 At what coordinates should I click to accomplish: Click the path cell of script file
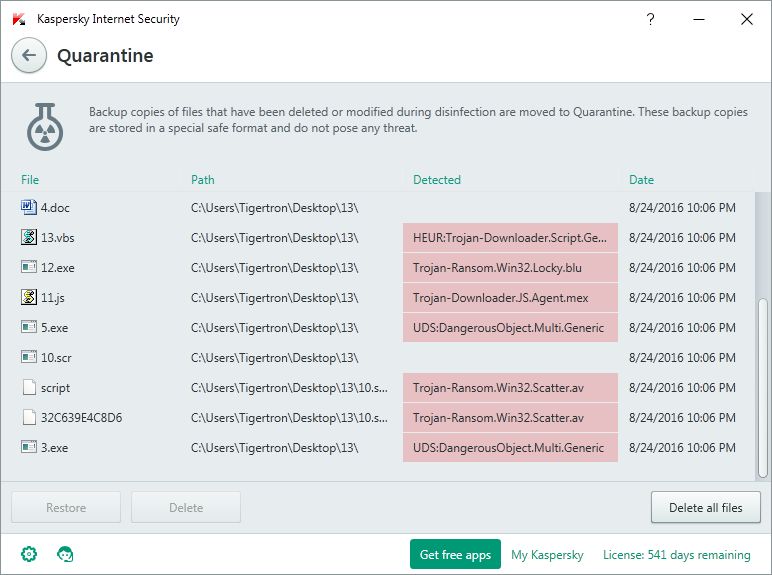pyautogui.click(x=290, y=388)
